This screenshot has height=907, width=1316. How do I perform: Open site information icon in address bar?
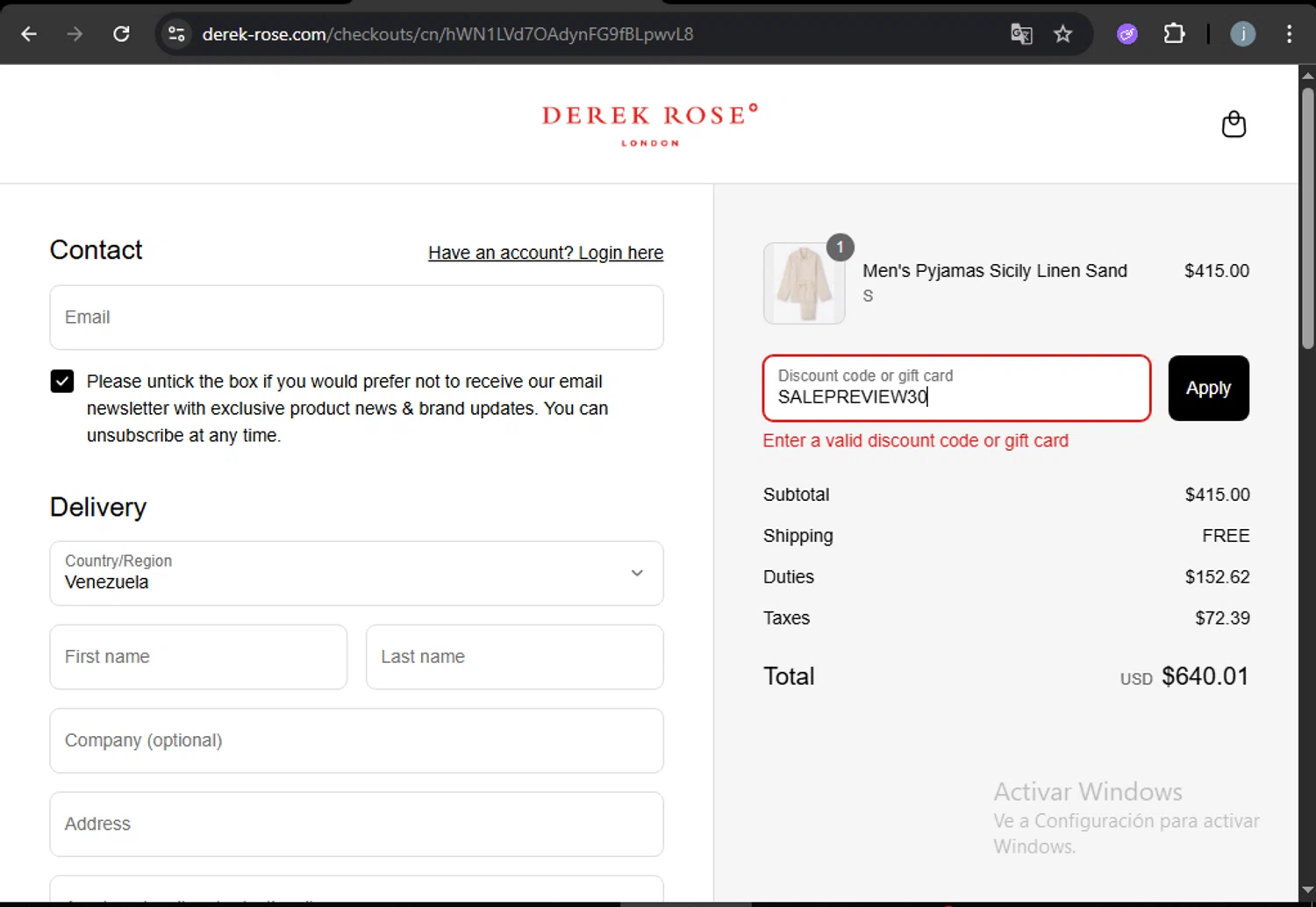(x=176, y=34)
